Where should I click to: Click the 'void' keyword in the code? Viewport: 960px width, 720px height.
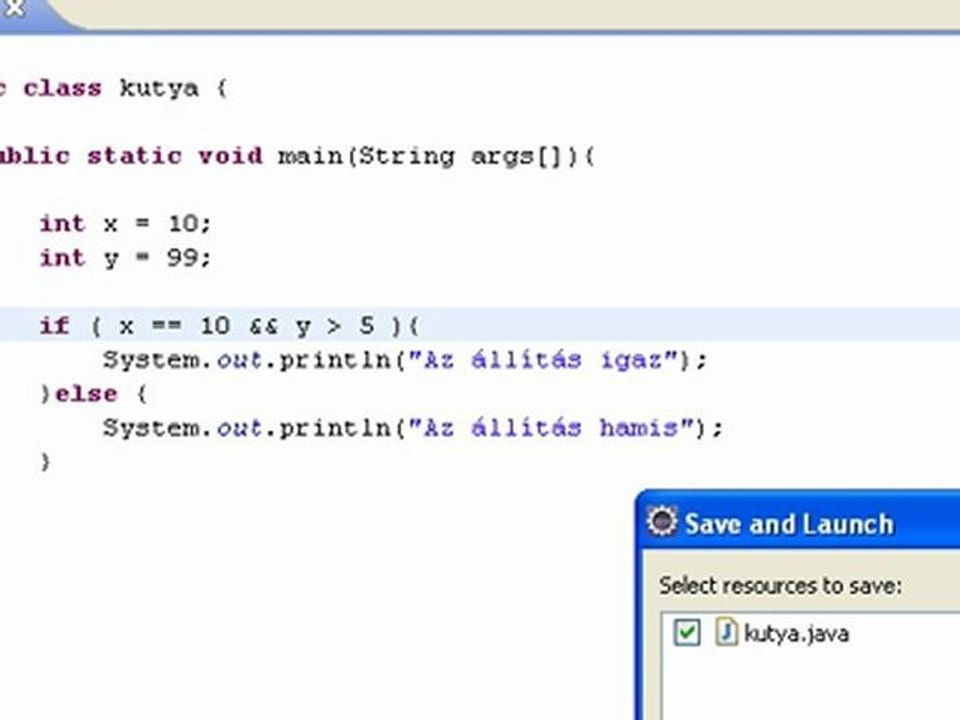230,156
